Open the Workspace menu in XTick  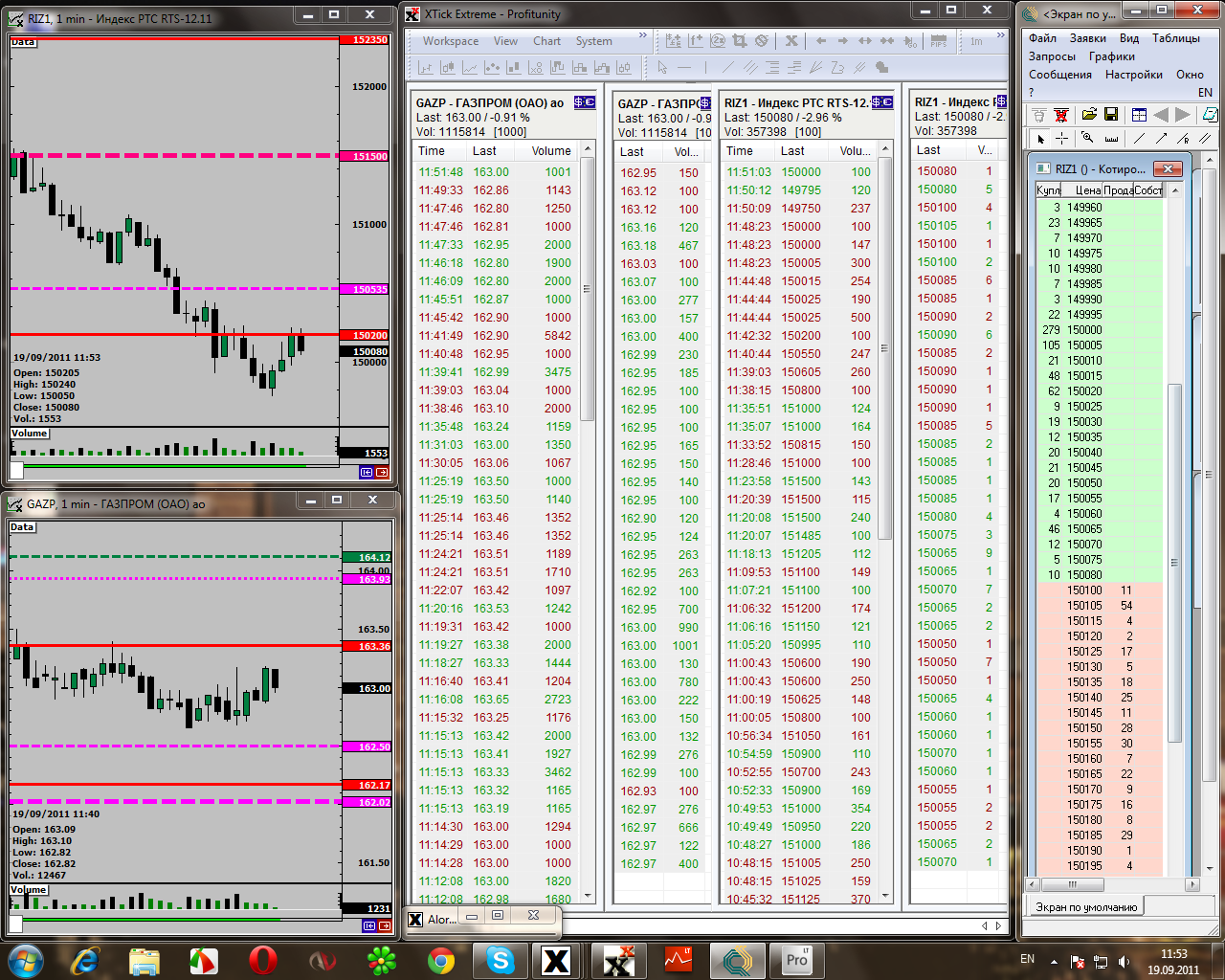(x=451, y=41)
